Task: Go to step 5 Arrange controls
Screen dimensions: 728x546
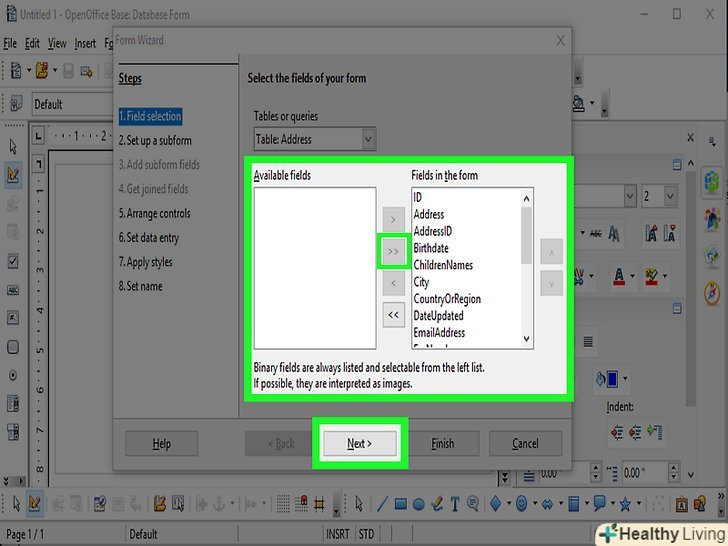Action: (x=155, y=213)
